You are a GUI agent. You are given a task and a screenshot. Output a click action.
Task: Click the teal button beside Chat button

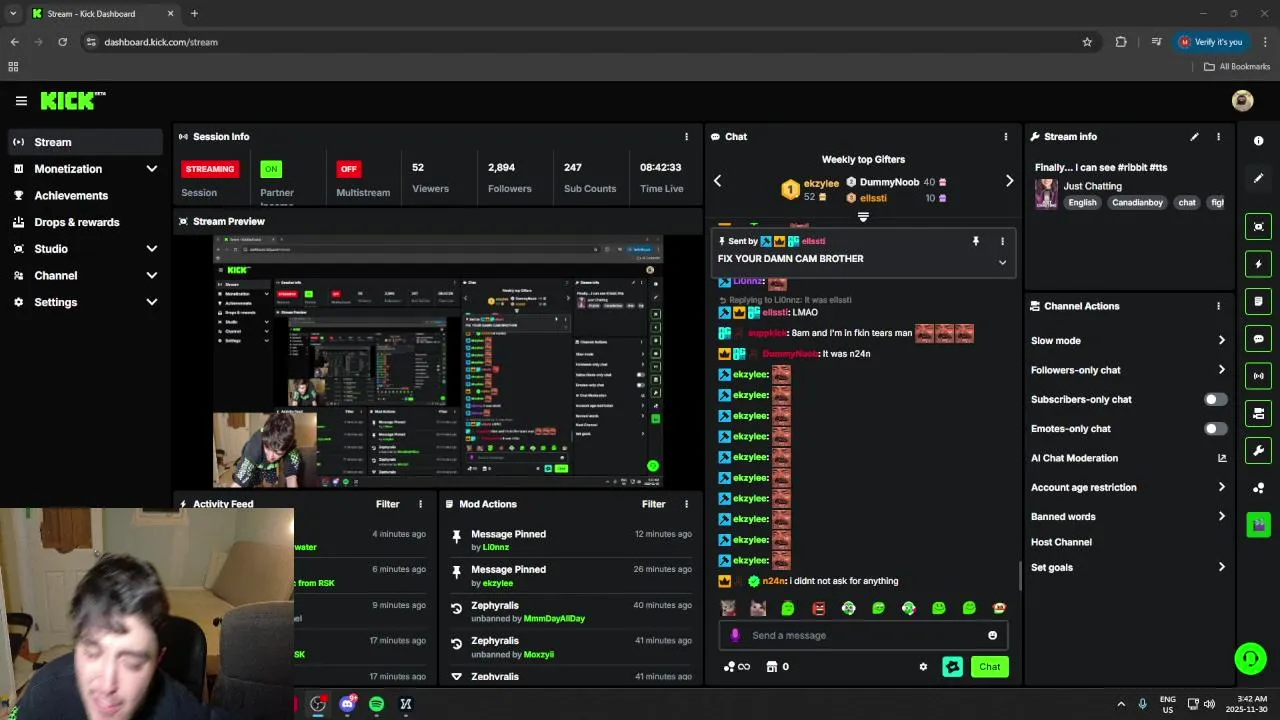(x=952, y=667)
